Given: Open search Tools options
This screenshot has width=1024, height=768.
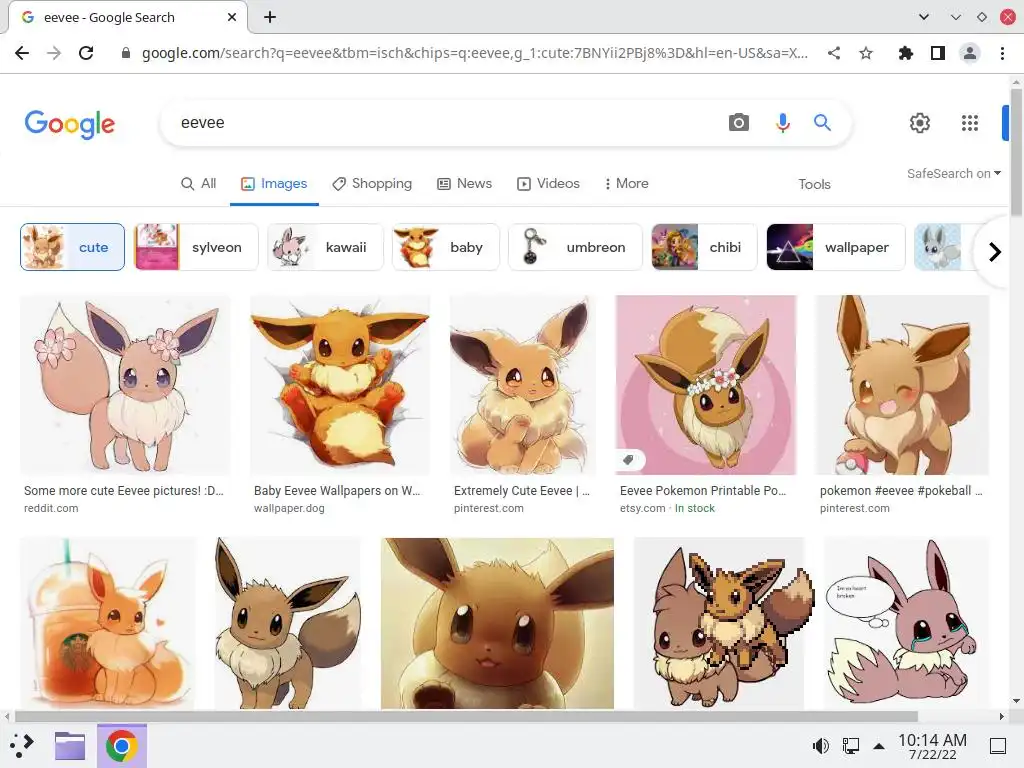Looking at the screenshot, I should point(814,184).
